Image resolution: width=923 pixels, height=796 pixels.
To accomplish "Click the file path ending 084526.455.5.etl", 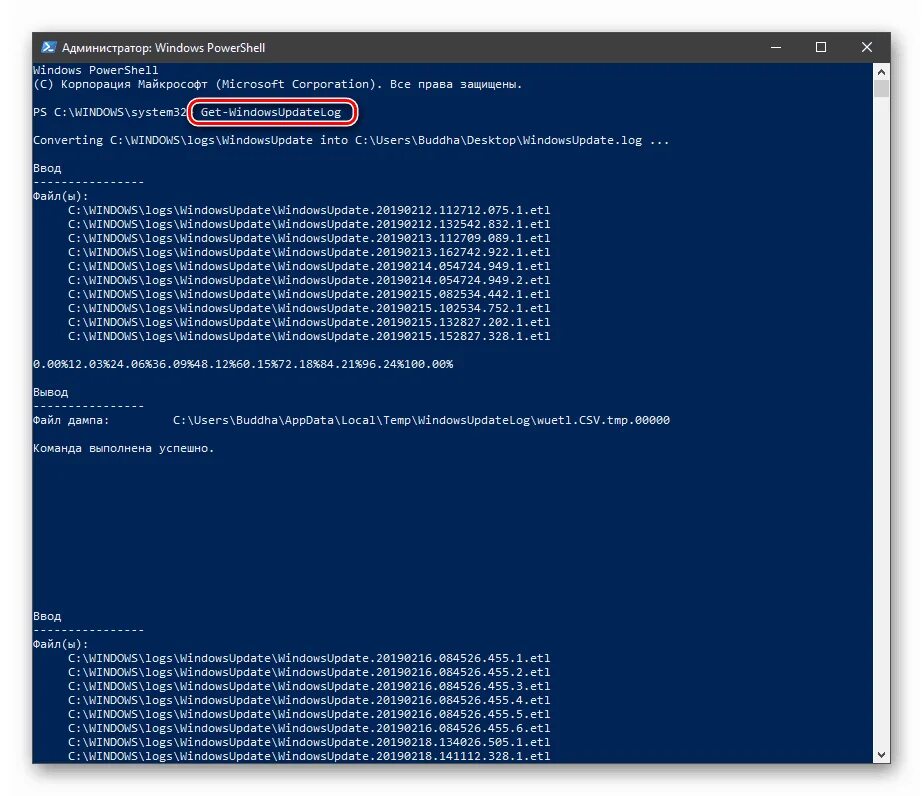I will click(x=309, y=714).
